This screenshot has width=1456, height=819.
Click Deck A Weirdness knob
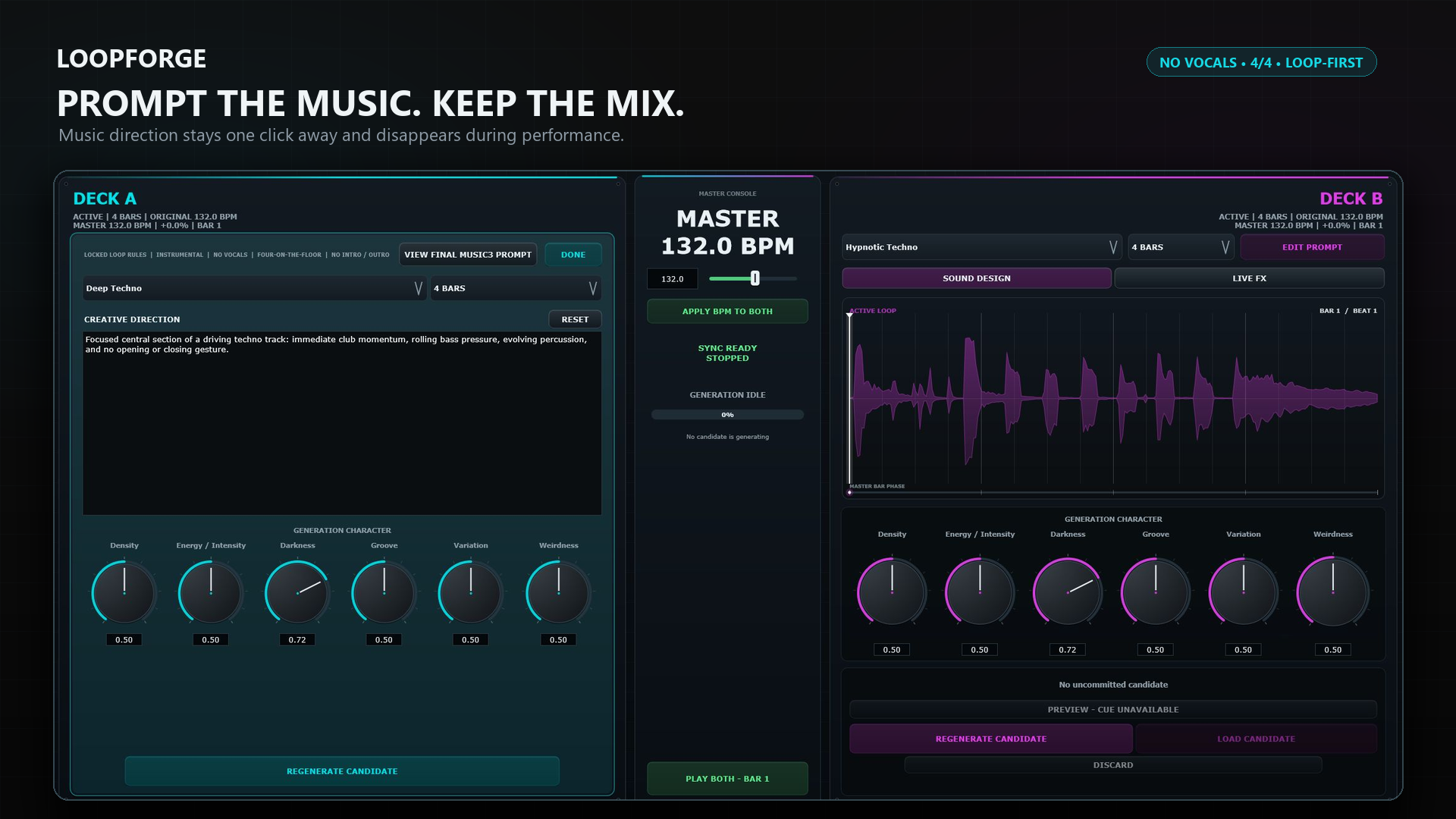click(x=559, y=592)
